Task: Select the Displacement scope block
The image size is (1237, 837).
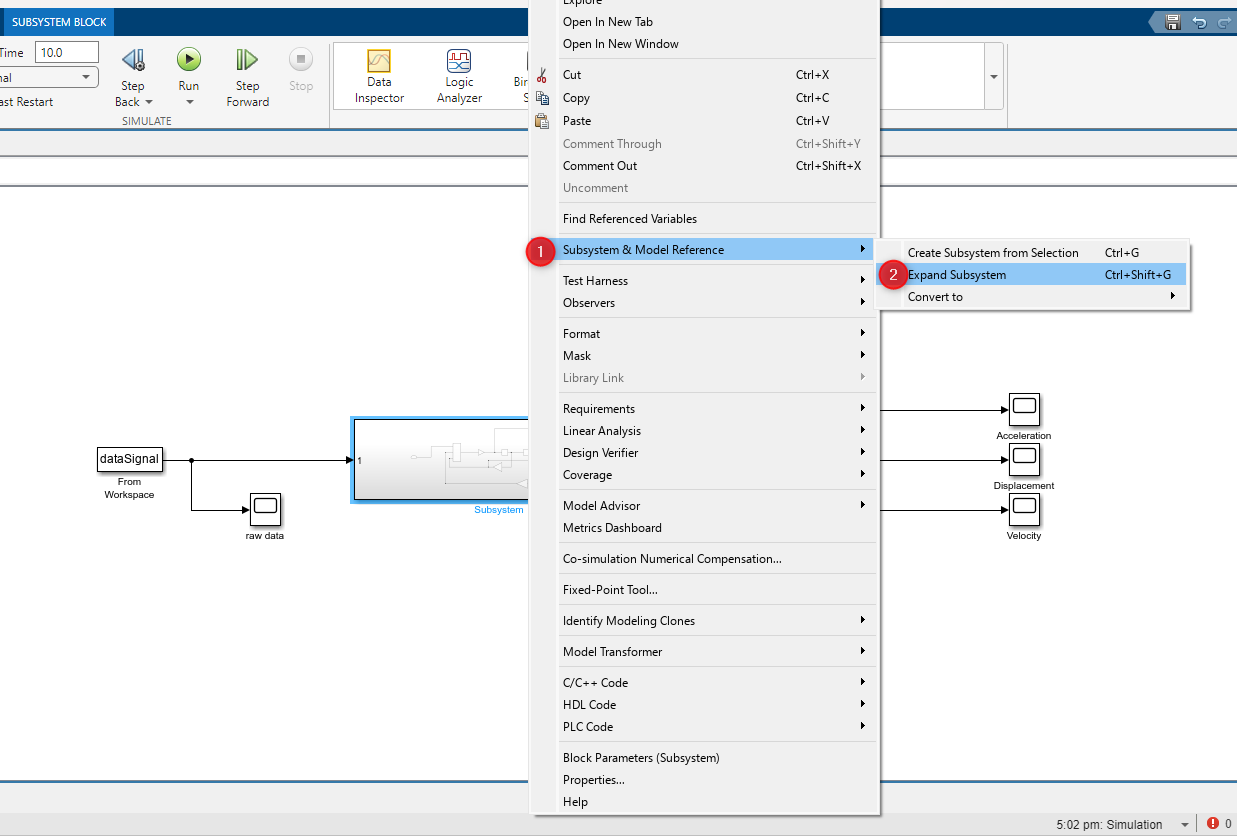Action: click(x=1024, y=460)
